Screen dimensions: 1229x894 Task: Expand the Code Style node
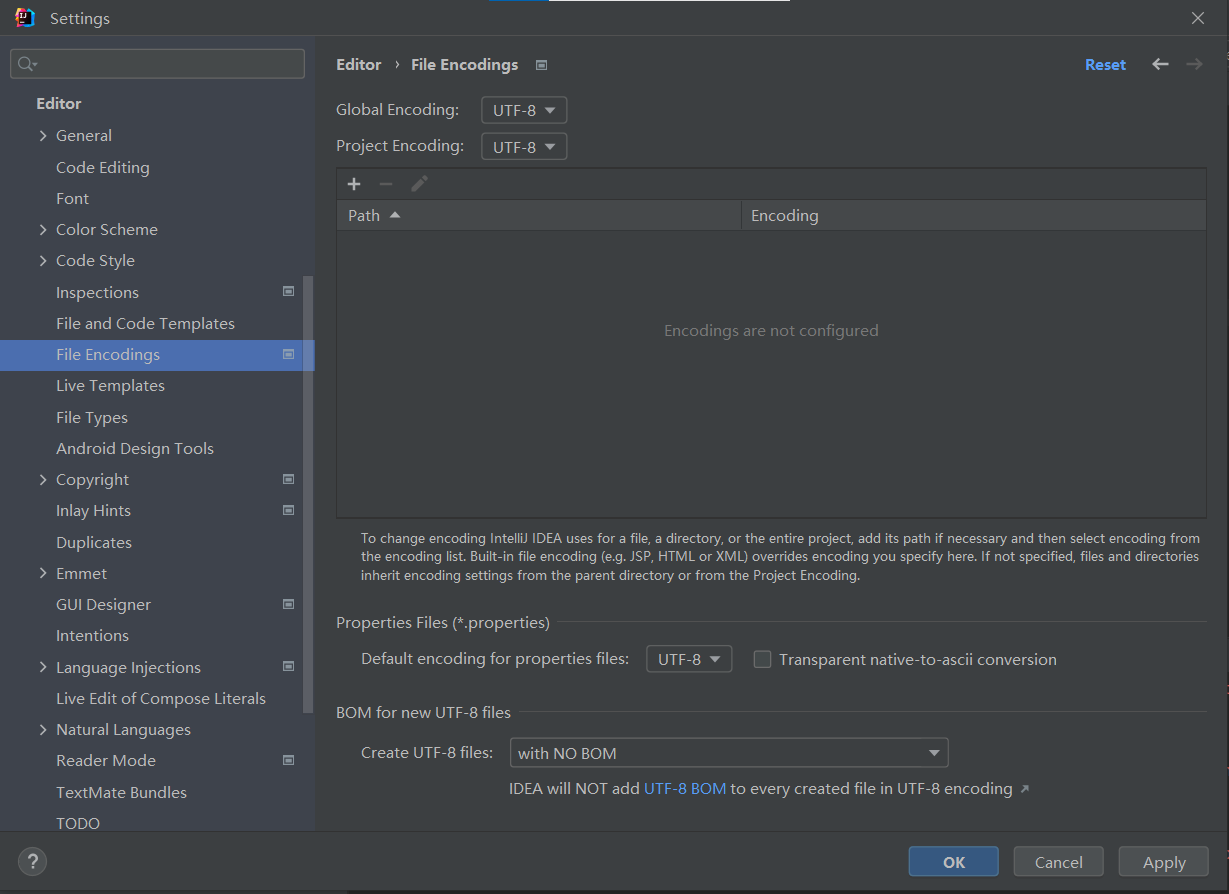43,261
